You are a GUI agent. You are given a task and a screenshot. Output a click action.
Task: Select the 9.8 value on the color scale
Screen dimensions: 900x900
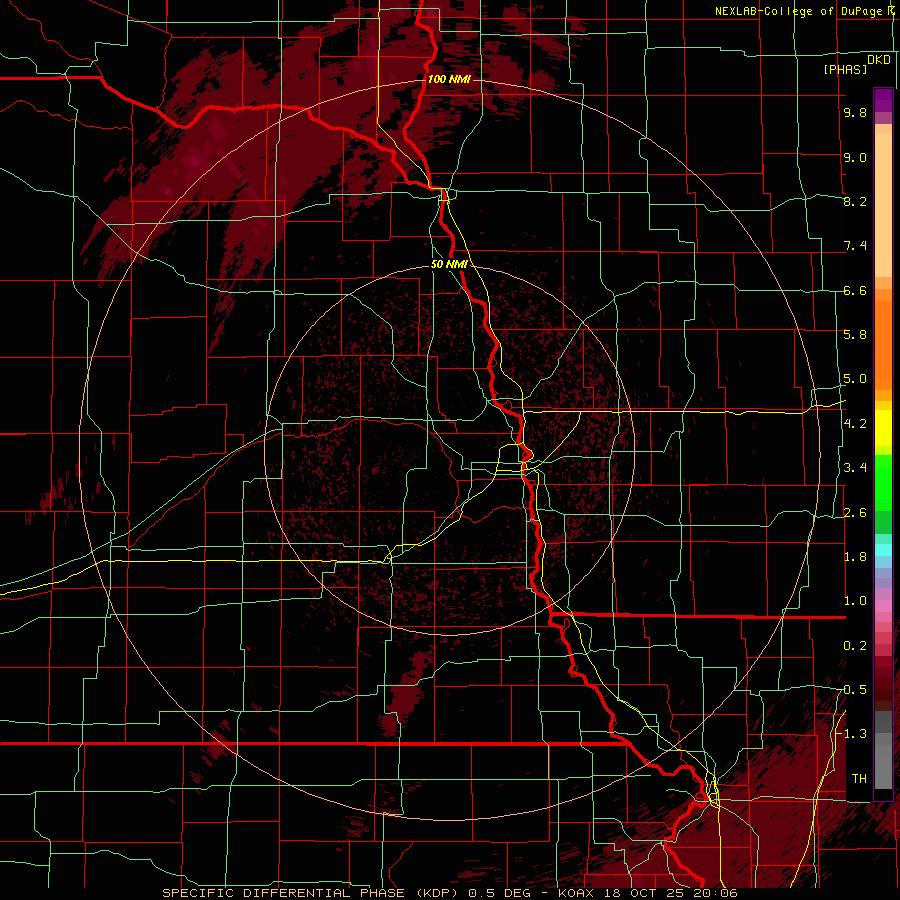click(855, 112)
